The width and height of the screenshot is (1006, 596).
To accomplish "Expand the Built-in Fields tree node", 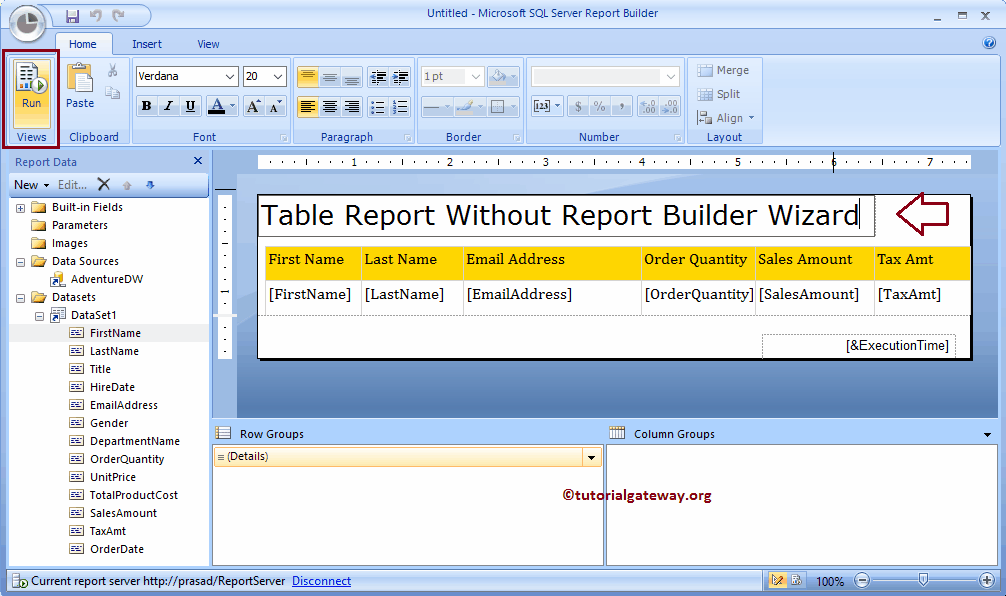I will [x=20, y=207].
